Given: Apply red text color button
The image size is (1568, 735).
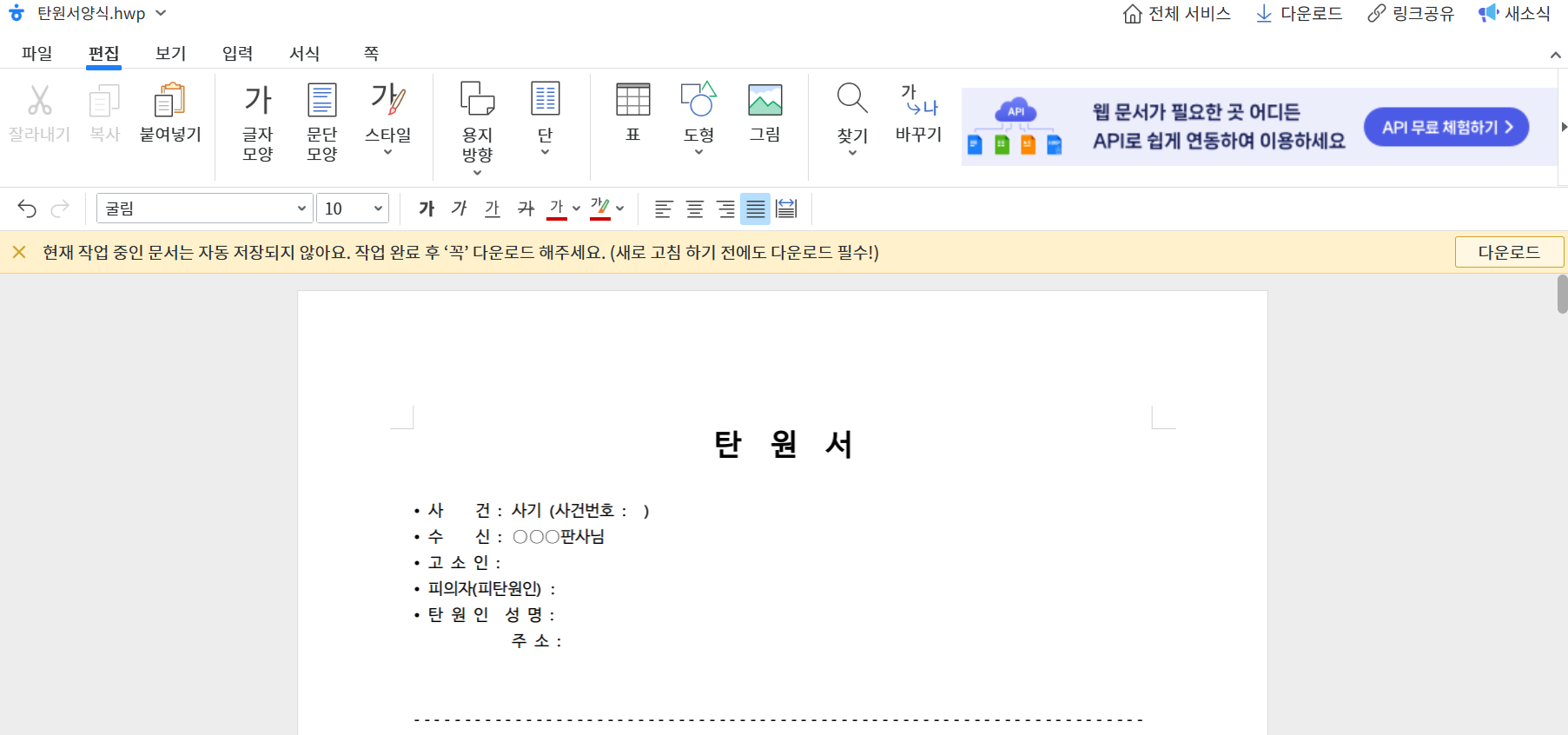Looking at the screenshot, I should click(x=557, y=209).
